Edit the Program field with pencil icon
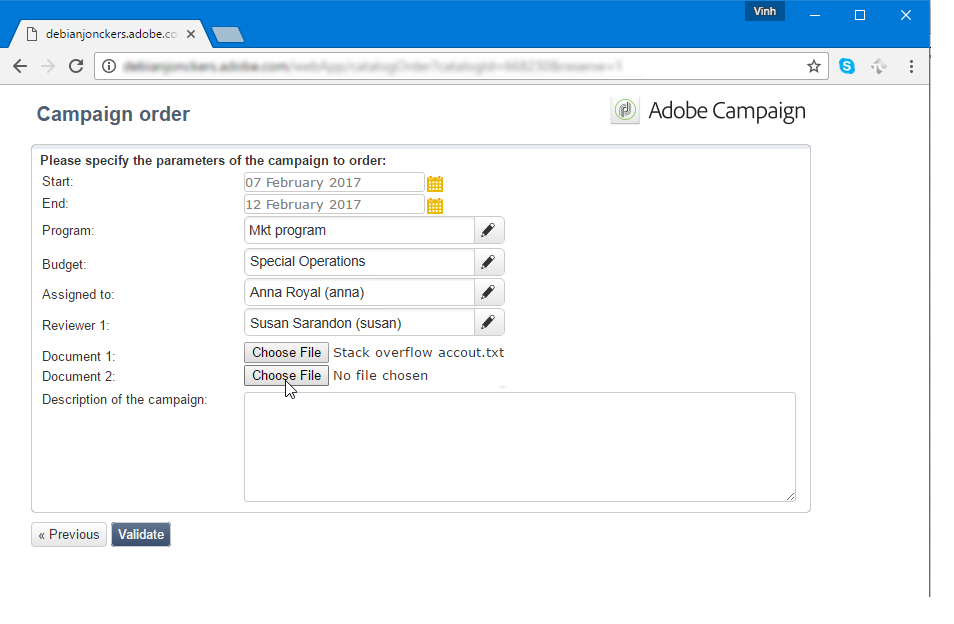The height and width of the screenshot is (624, 954). tap(489, 231)
